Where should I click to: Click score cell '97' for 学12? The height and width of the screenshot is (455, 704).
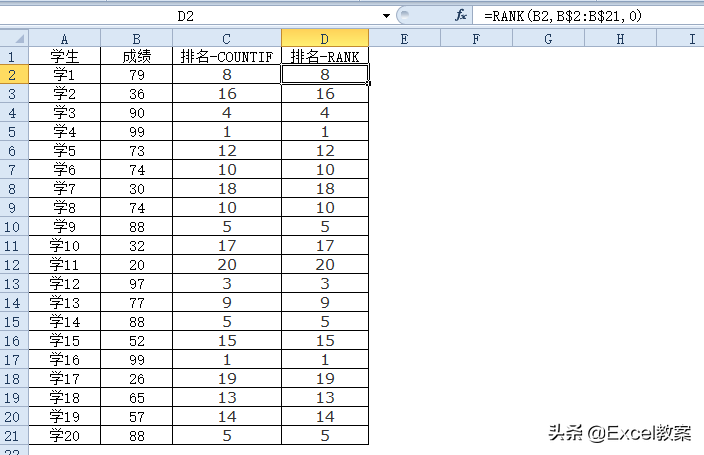136,283
